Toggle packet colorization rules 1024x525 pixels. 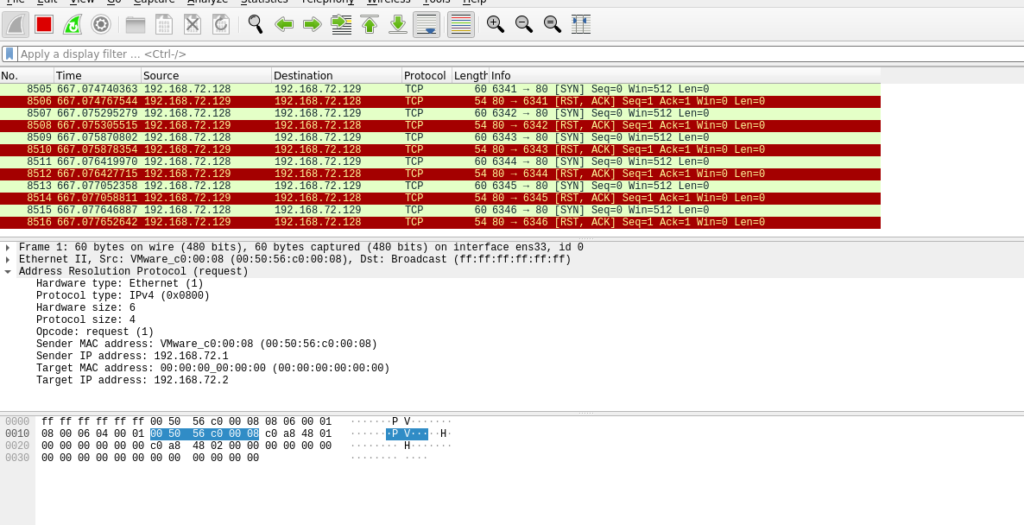tap(460, 24)
